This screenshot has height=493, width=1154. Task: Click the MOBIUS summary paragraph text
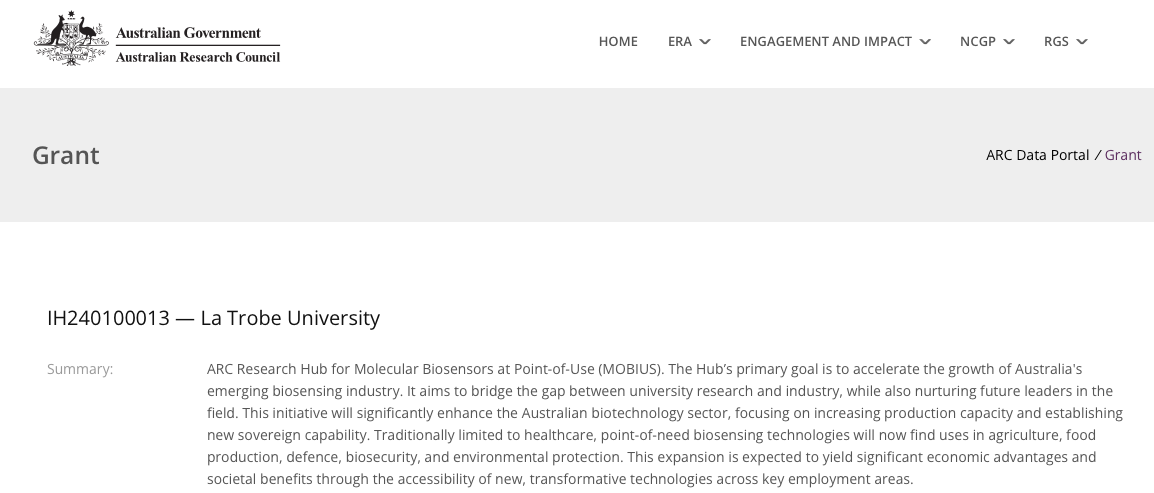coord(665,424)
